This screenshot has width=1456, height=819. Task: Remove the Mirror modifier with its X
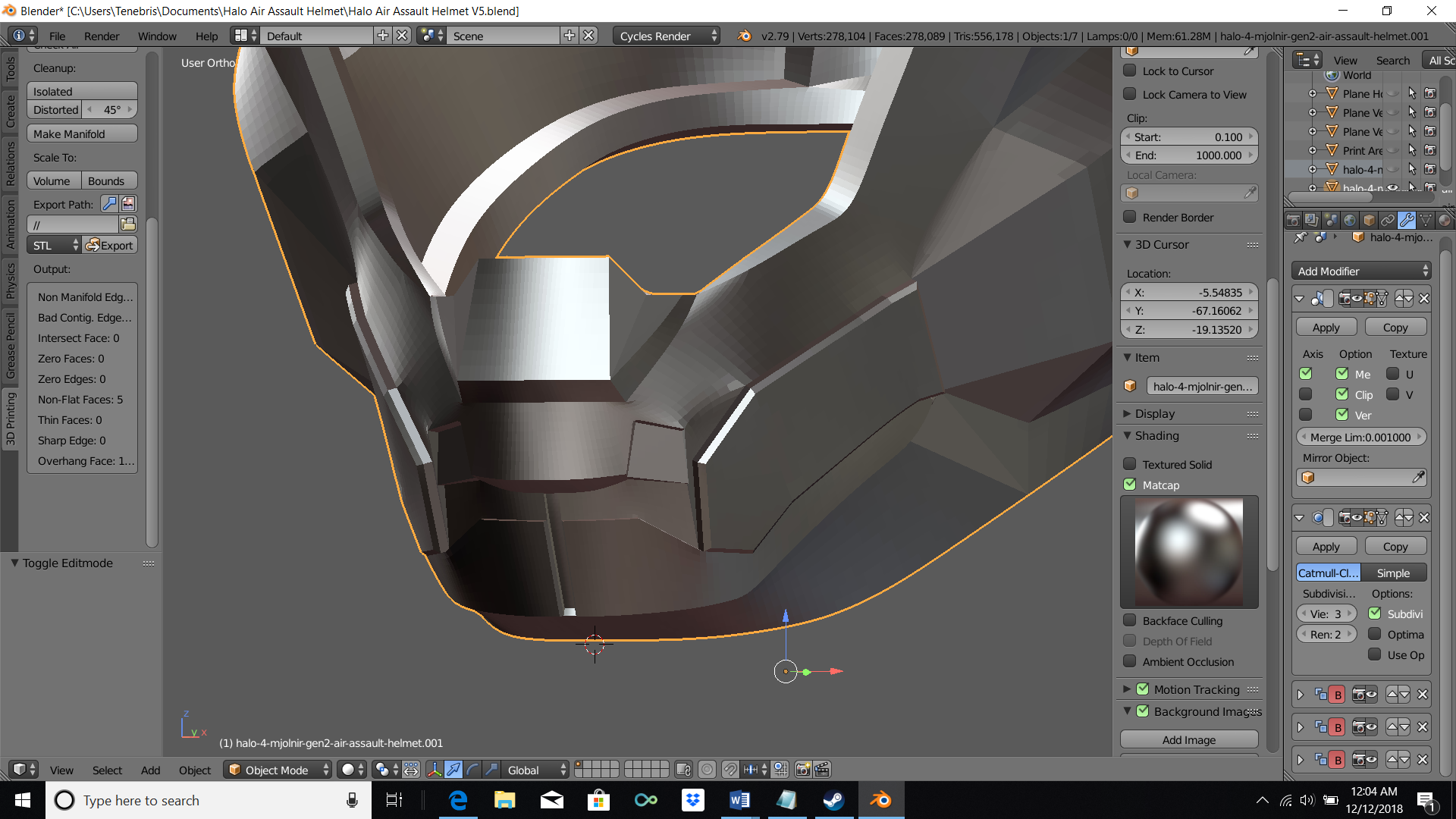(1423, 299)
